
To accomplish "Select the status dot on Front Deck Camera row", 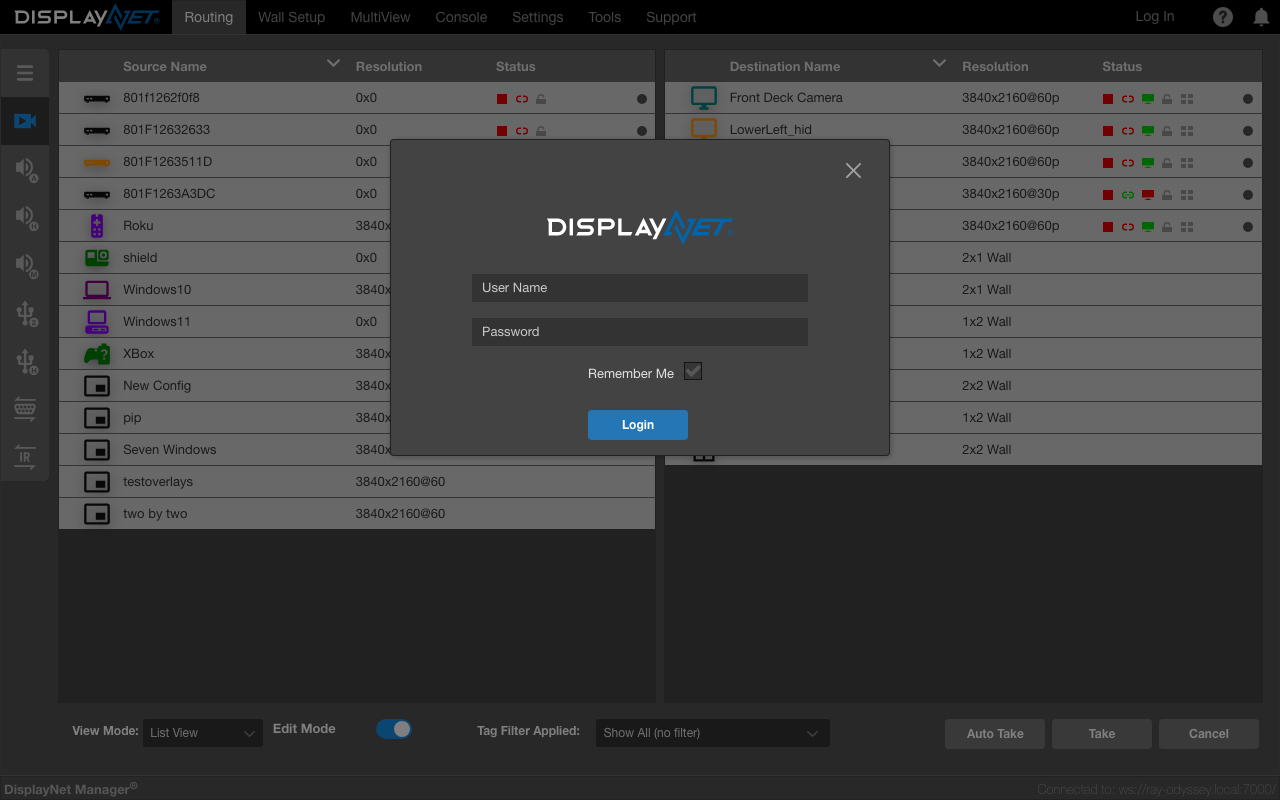I will tap(1248, 99).
